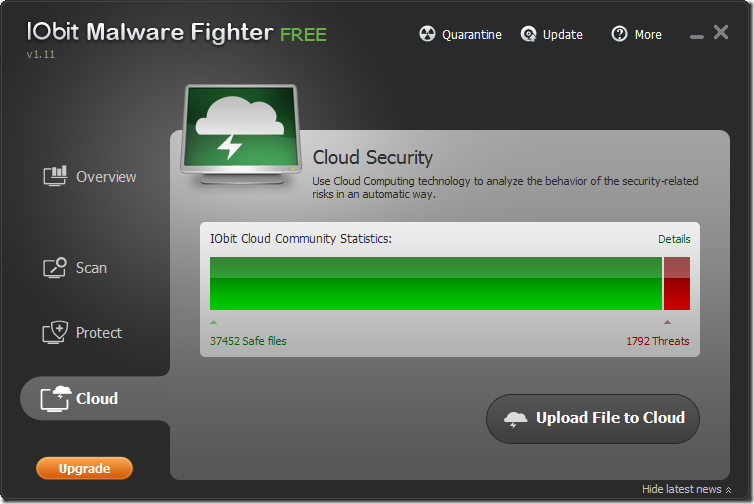
Task: Click the Quarantine radiation icon
Action: pos(427,34)
